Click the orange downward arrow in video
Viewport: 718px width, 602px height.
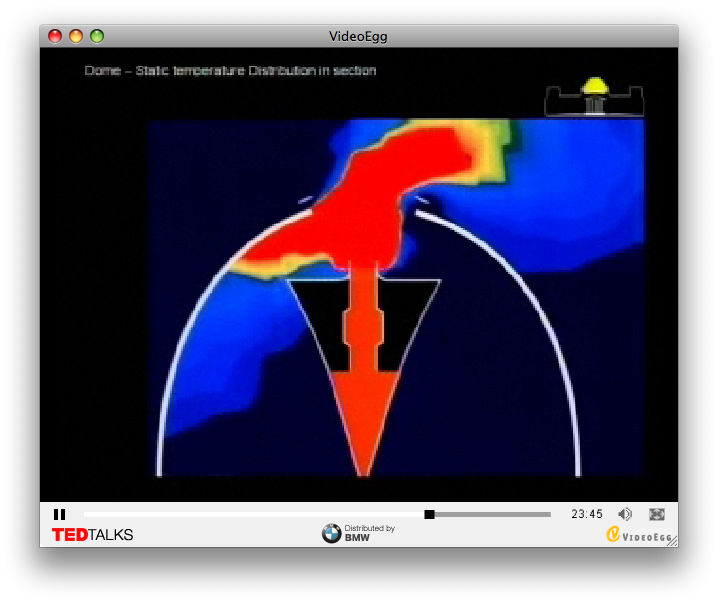coord(363,420)
